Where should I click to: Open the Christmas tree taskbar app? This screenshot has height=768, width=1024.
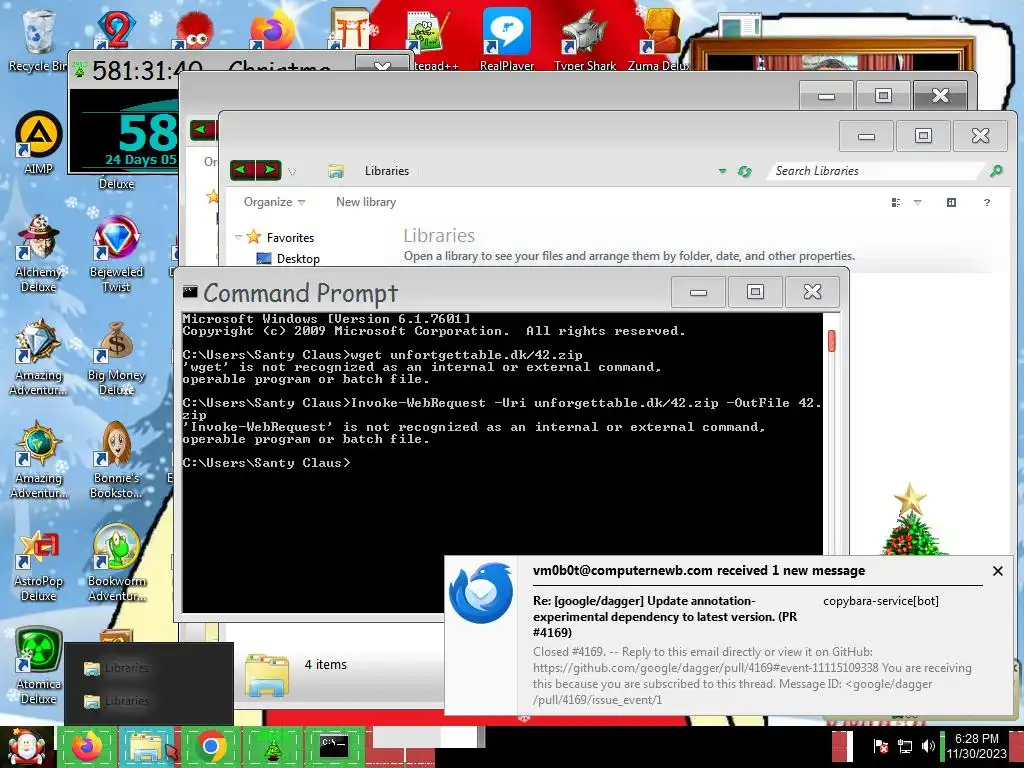[272, 746]
